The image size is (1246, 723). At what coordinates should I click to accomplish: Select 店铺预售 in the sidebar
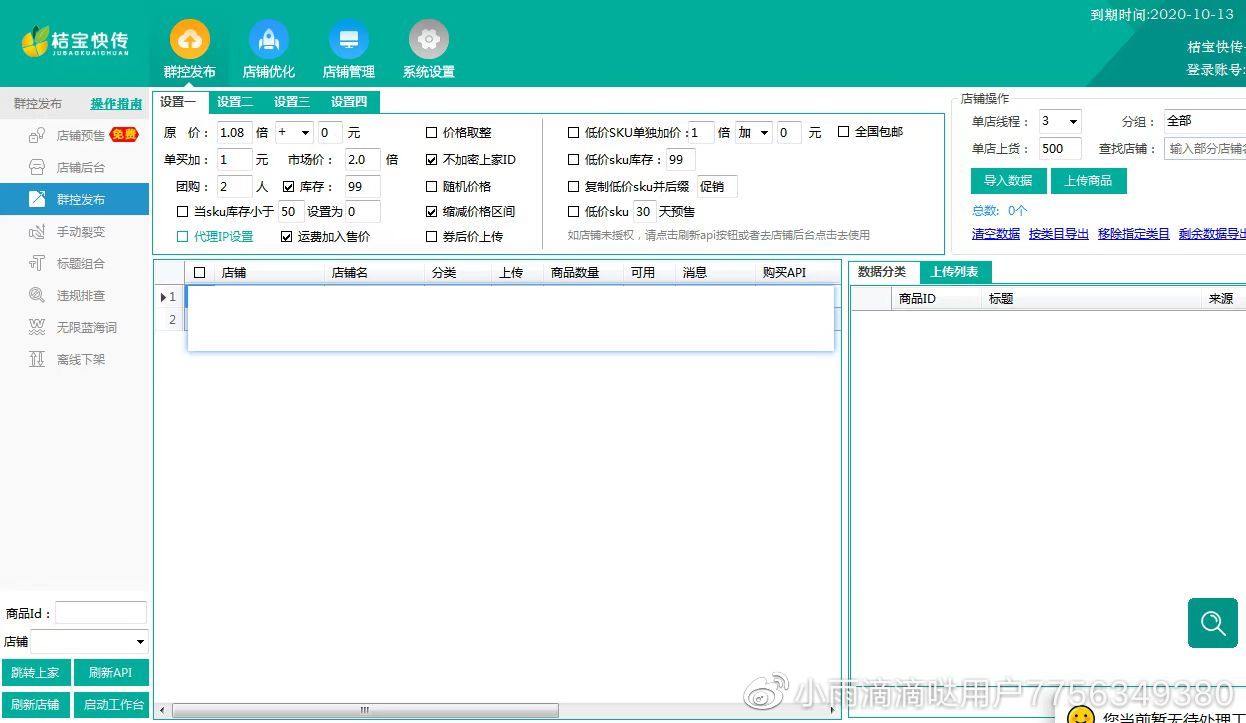(x=80, y=136)
